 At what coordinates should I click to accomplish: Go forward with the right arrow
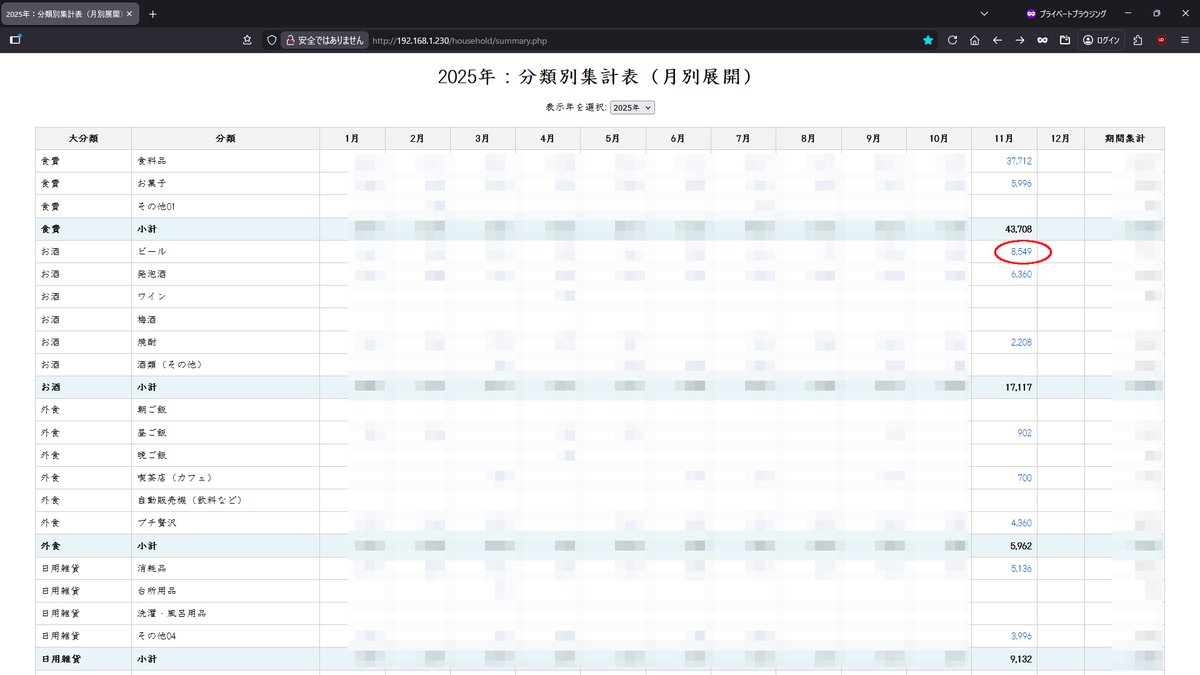coord(1019,40)
